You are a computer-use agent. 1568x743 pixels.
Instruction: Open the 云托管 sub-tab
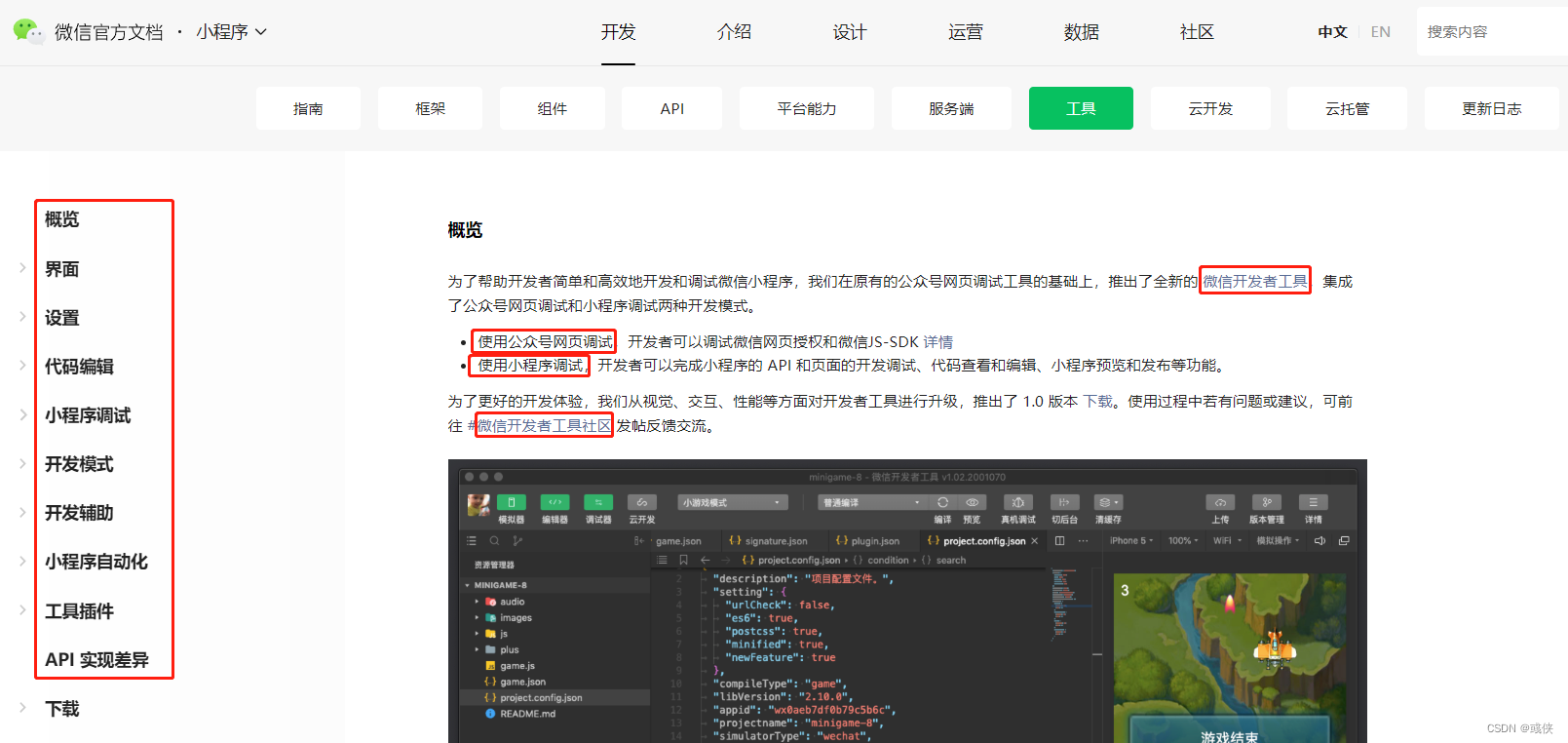click(1347, 108)
